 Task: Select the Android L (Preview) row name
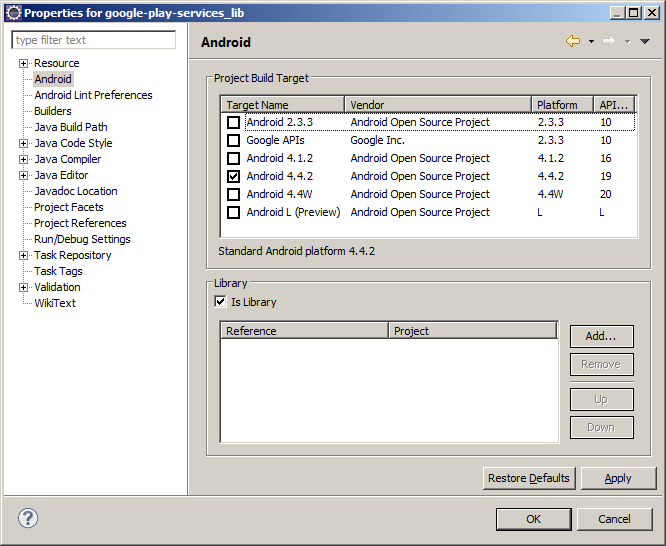[293, 212]
